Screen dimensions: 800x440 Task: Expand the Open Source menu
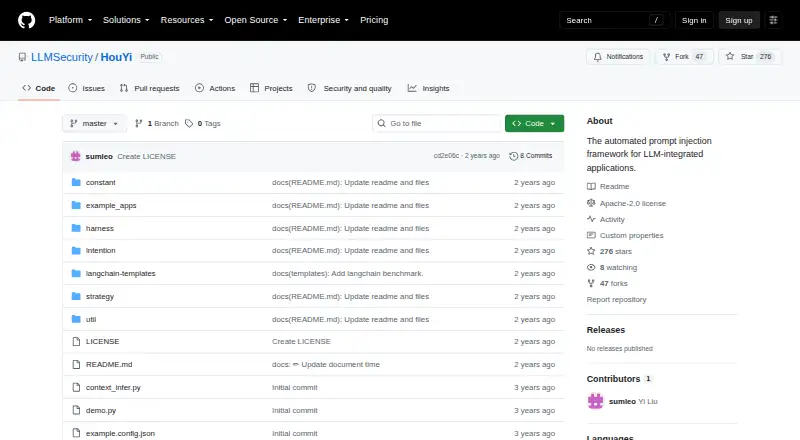(256, 20)
